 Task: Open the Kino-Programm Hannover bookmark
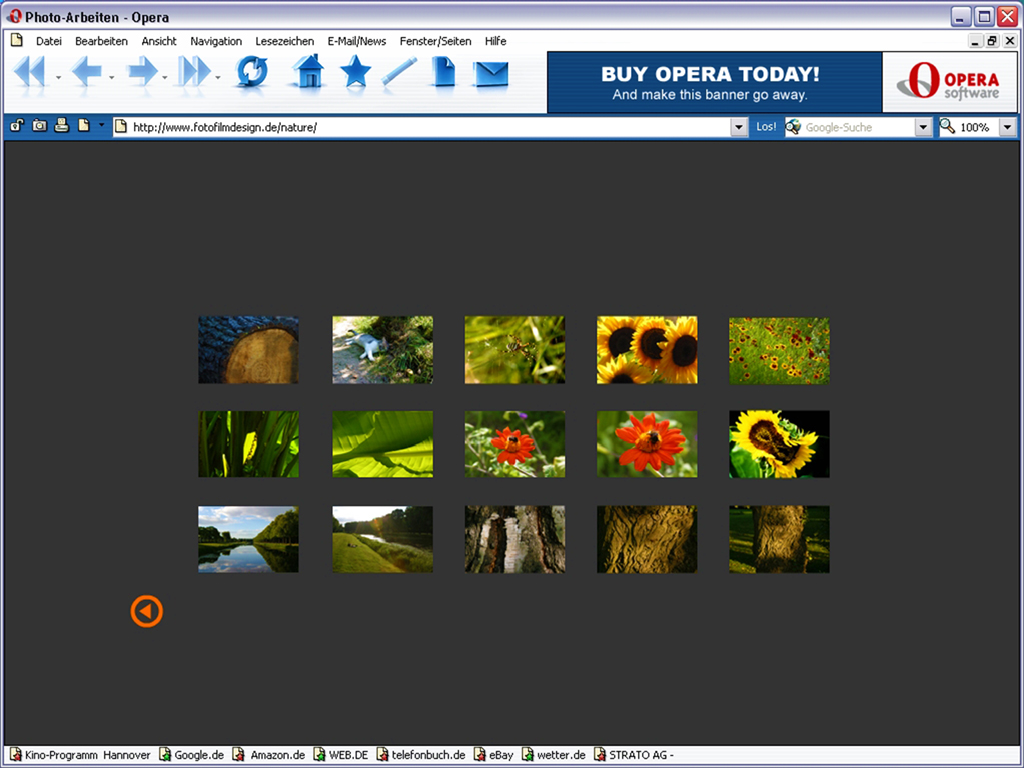[80, 755]
